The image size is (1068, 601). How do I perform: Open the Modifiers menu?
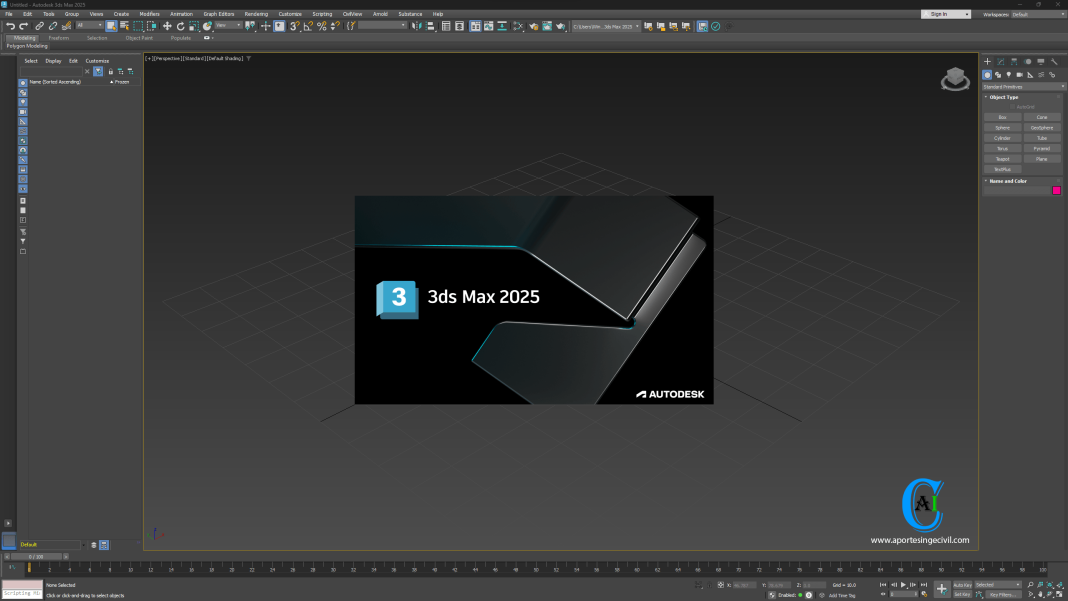(x=149, y=13)
